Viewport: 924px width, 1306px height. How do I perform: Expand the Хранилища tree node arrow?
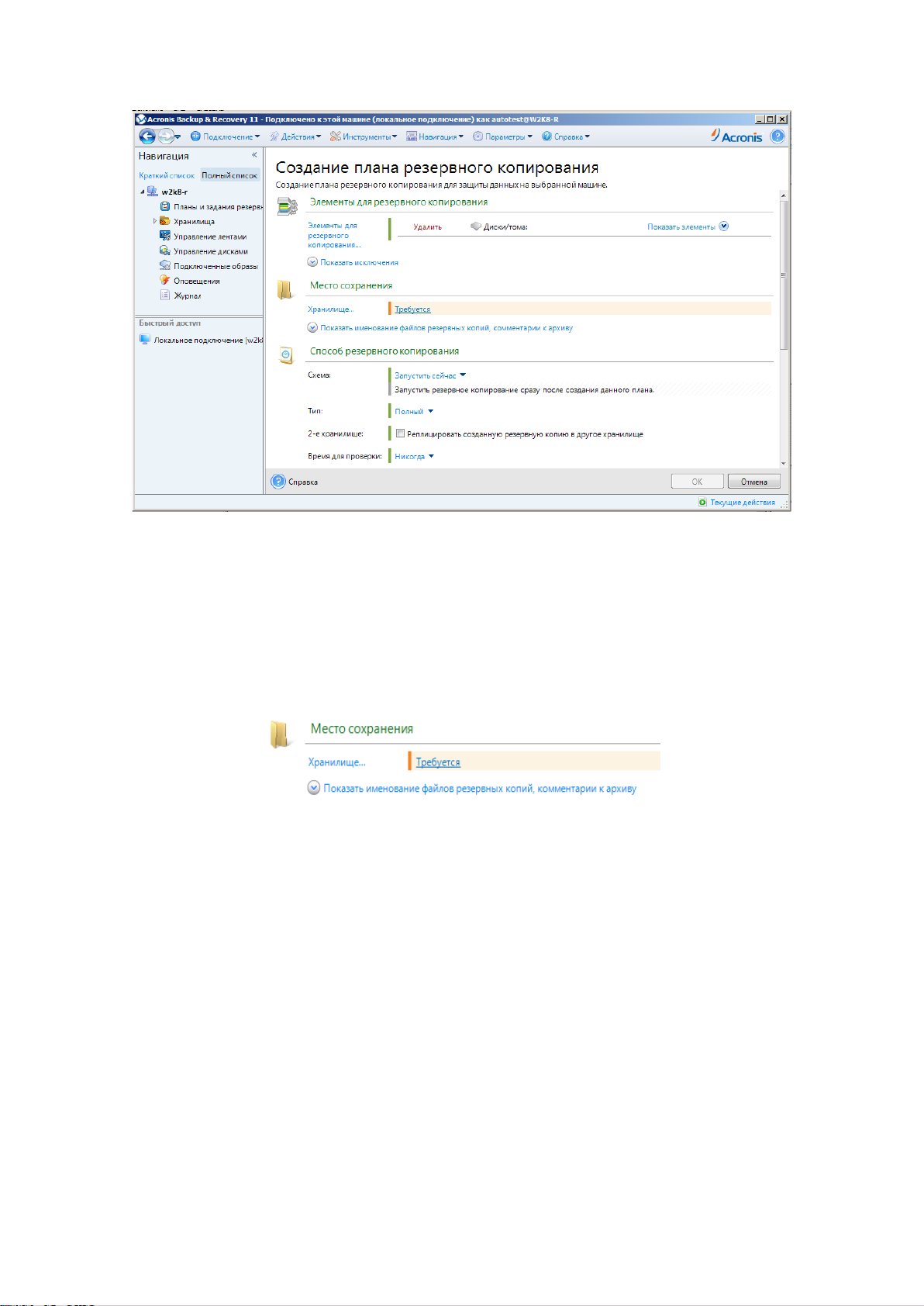point(155,221)
